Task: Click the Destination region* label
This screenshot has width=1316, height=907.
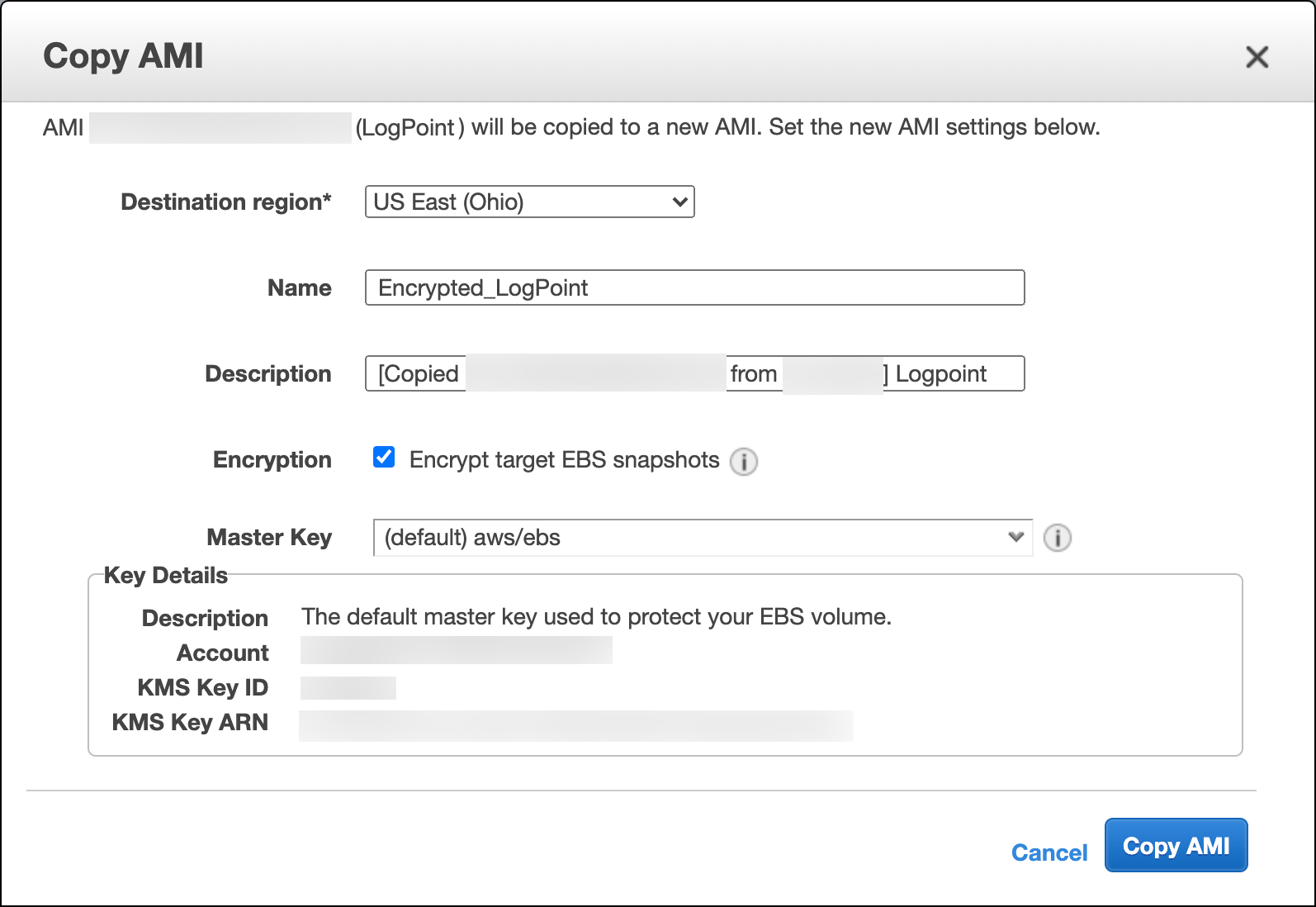Action: tap(225, 202)
